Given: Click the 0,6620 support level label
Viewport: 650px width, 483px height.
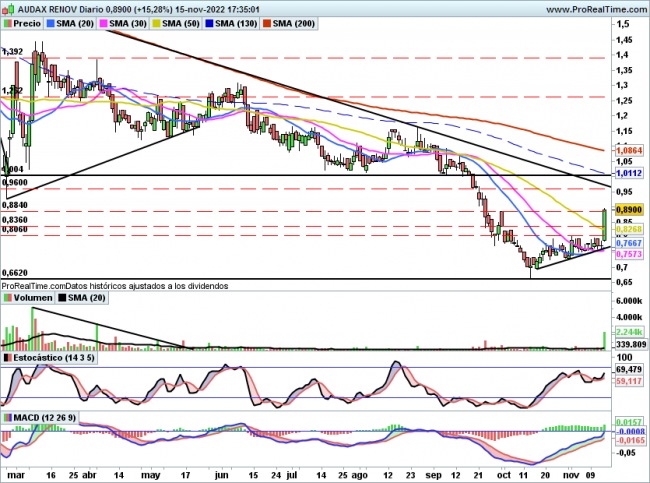Looking at the screenshot, I should (x=14, y=272).
